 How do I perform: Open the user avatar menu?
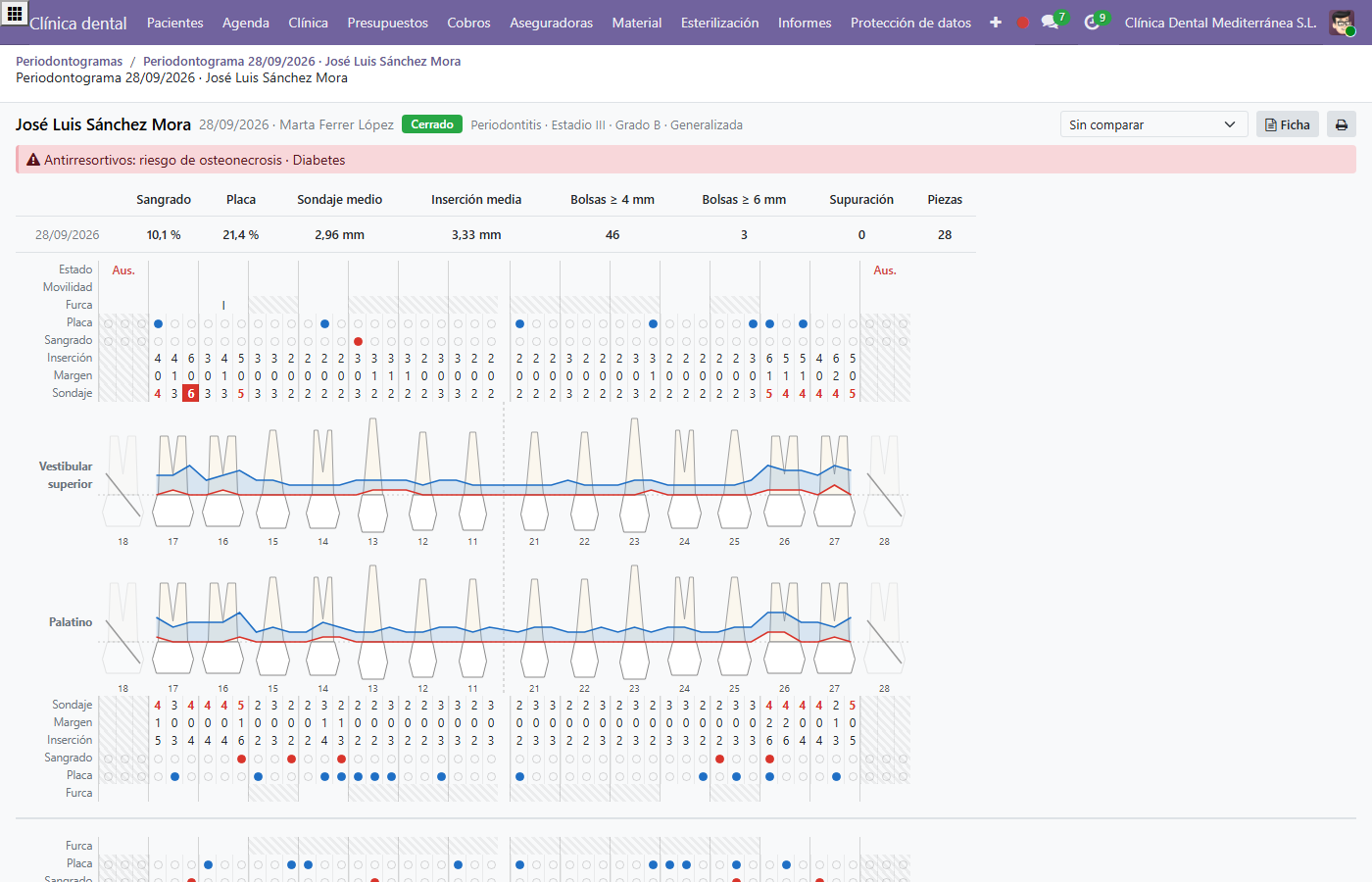coord(1342,23)
